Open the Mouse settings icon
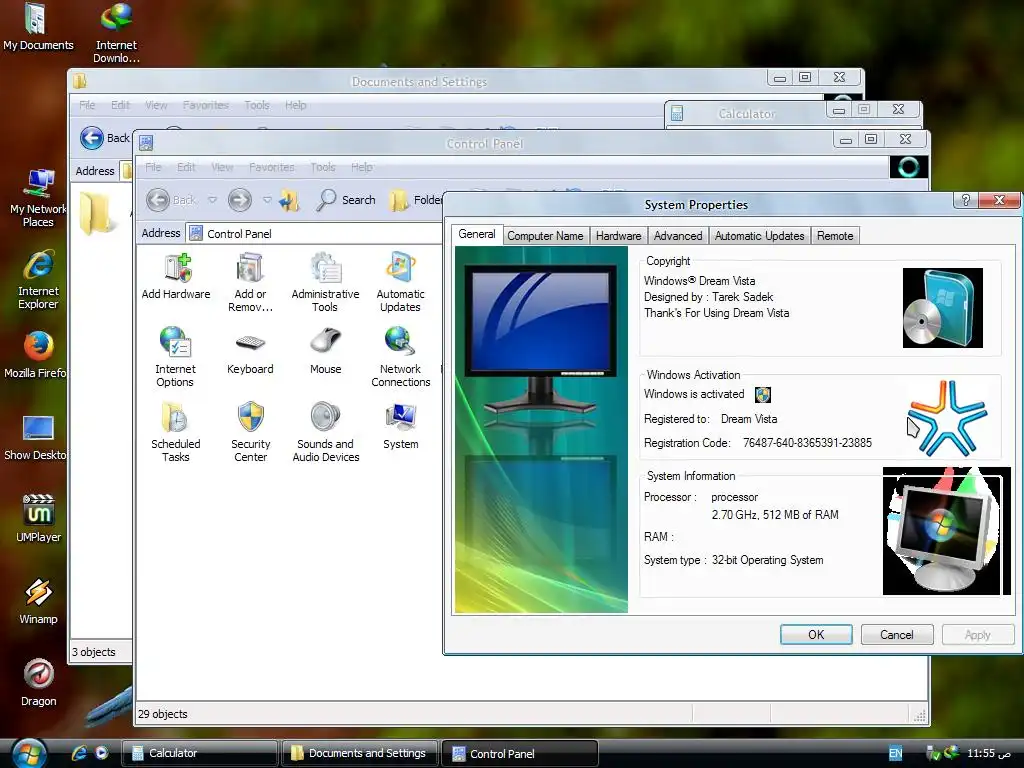The width and height of the screenshot is (1024, 768). (x=325, y=351)
